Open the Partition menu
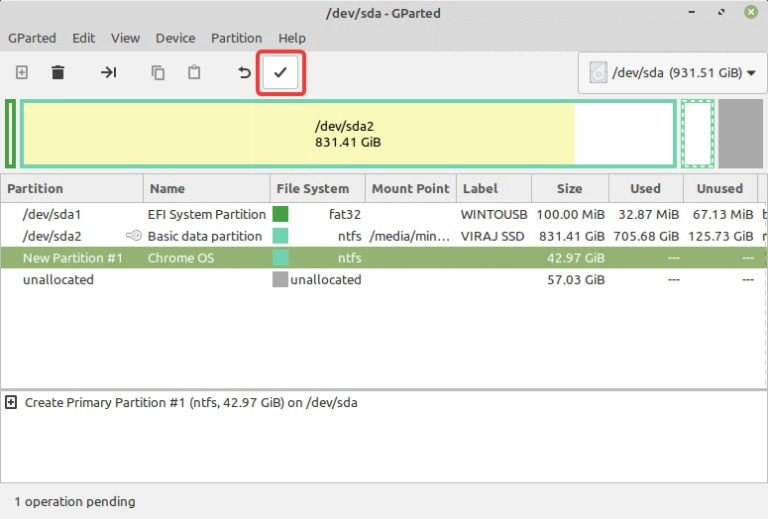This screenshot has width=768, height=519. point(236,38)
